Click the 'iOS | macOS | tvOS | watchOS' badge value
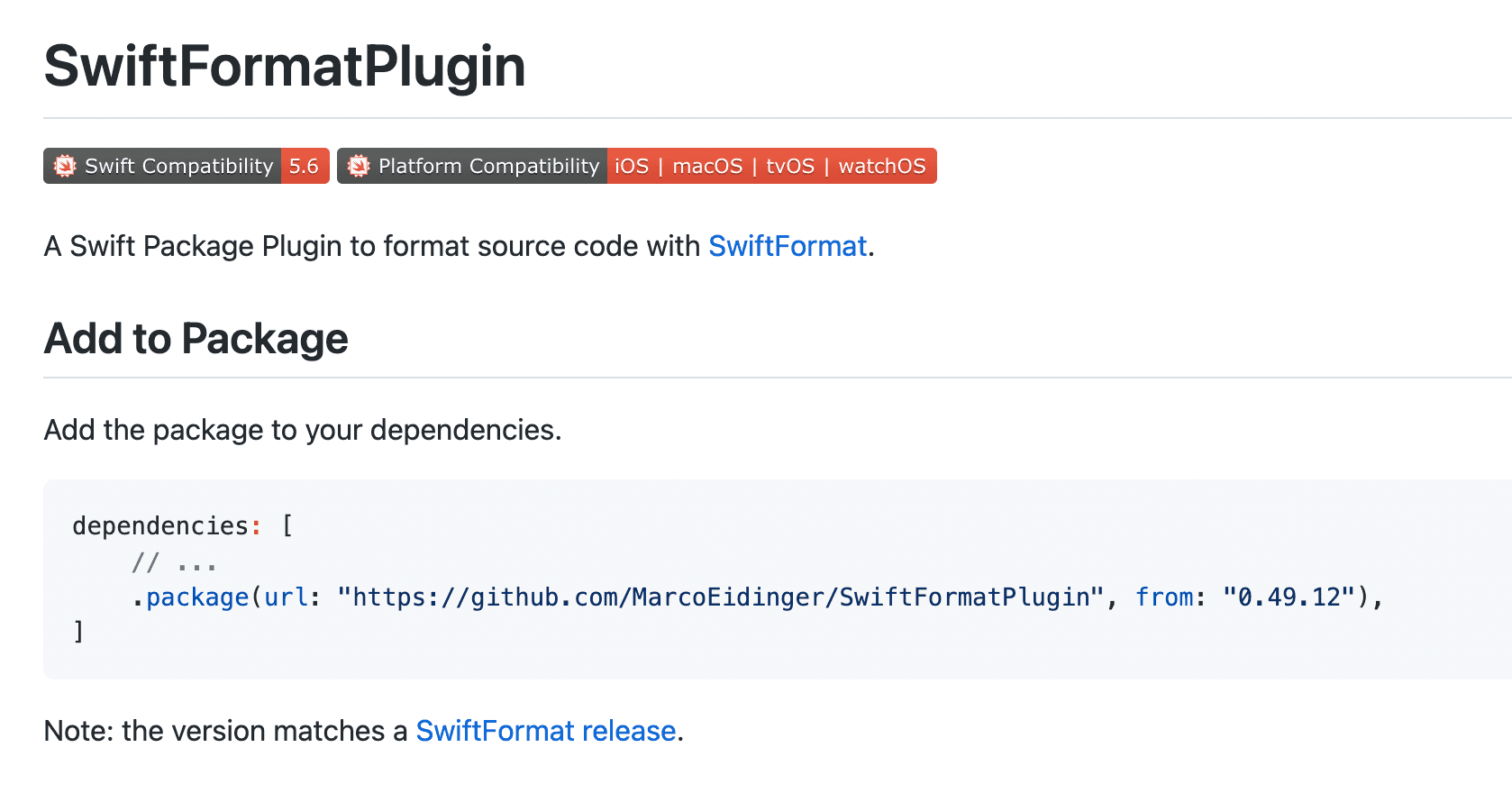The width and height of the screenshot is (1512, 793). pyautogui.click(x=771, y=166)
